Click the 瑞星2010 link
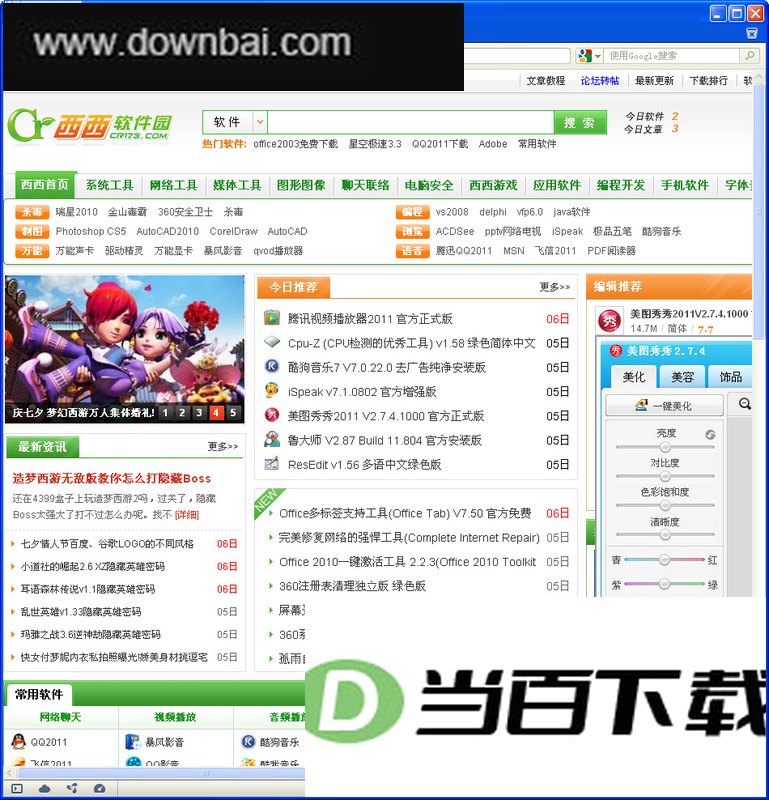The height and width of the screenshot is (800, 769). (77, 212)
